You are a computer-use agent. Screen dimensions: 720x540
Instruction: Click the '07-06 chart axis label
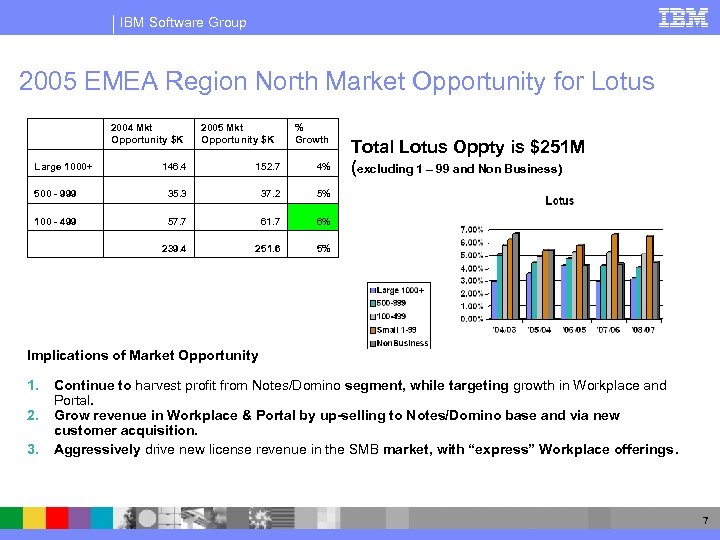(x=608, y=330)
